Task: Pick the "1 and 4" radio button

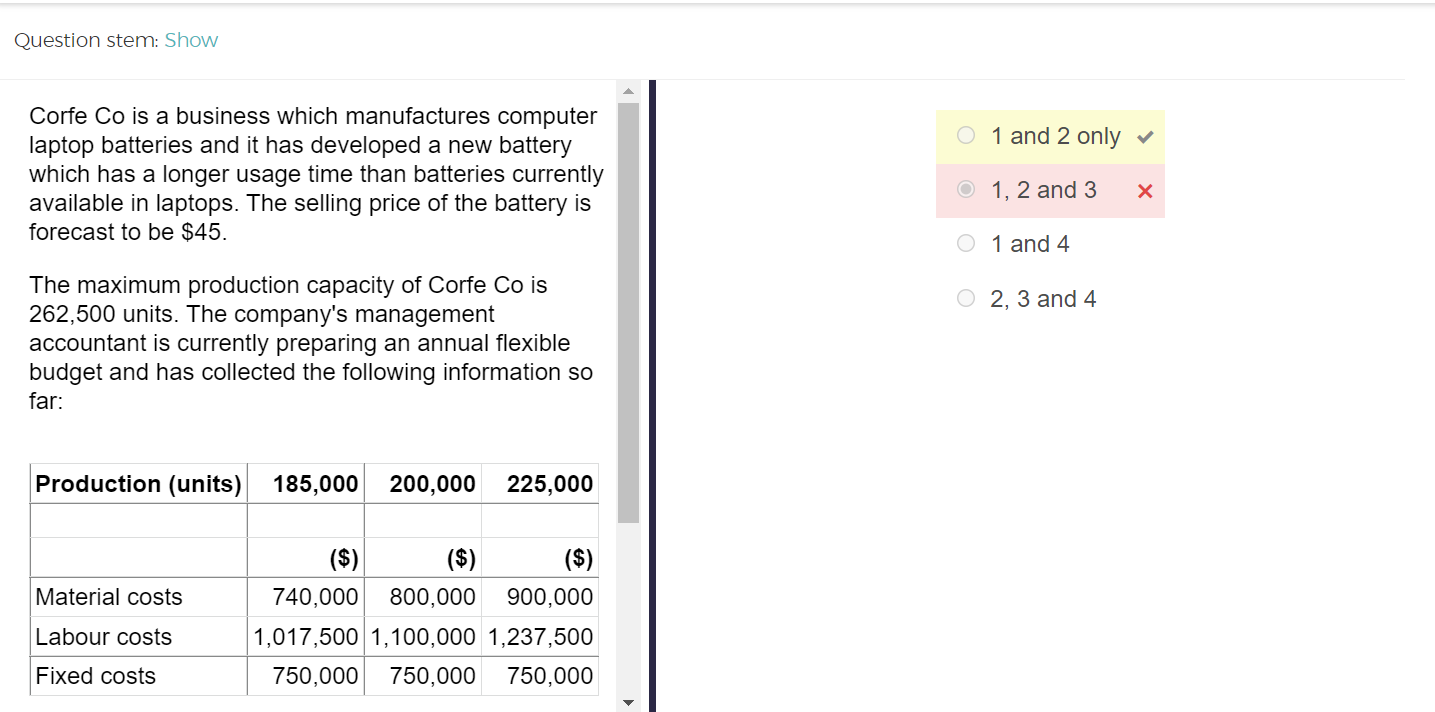Action: click(966, 244)
